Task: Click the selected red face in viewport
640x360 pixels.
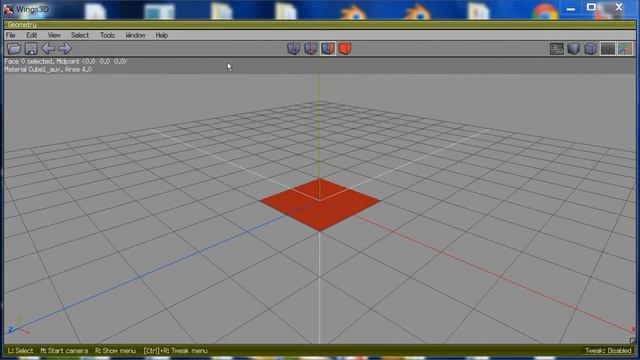Action: coord(320,204)
